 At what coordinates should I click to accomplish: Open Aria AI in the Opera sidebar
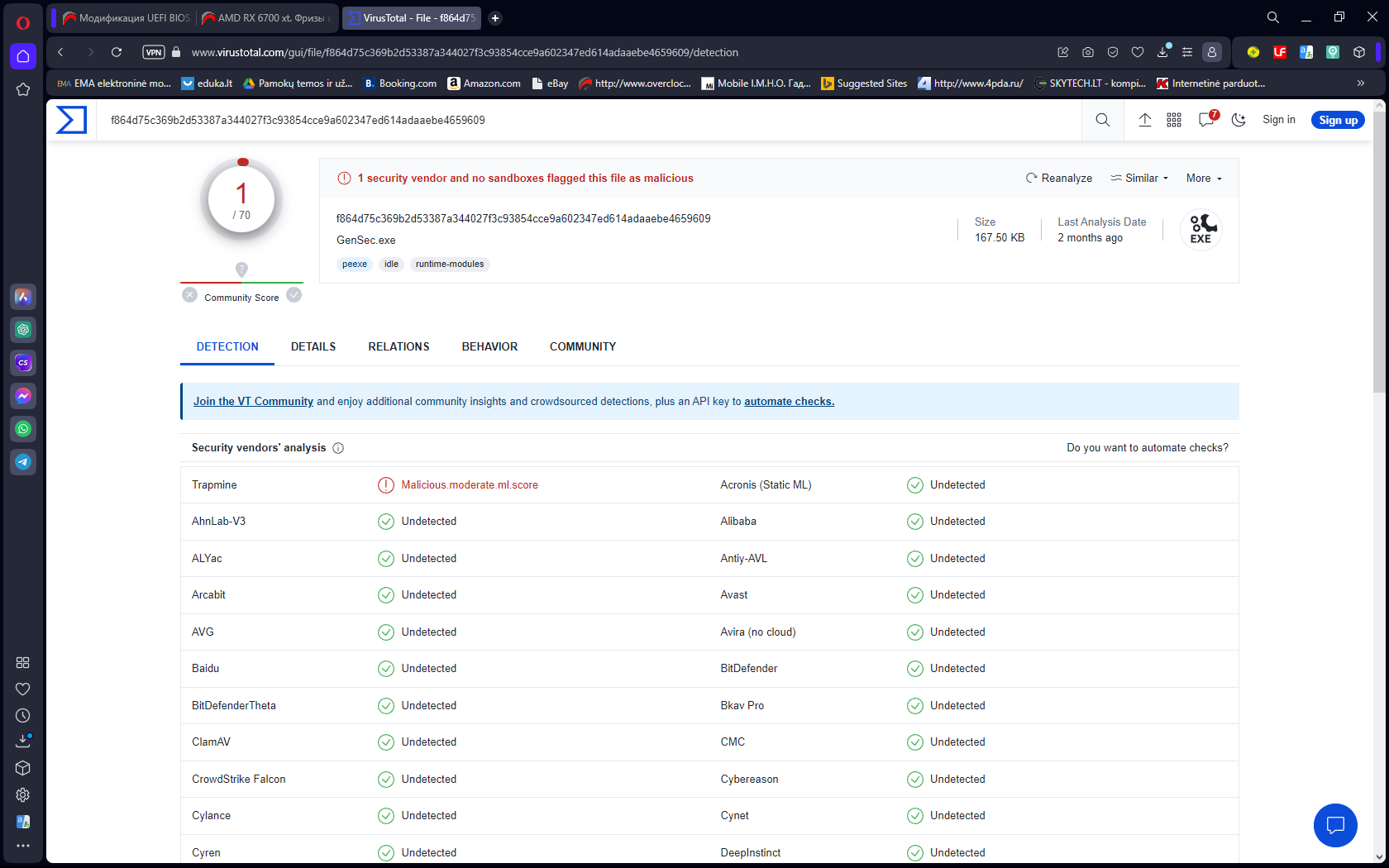click(23, 297)
